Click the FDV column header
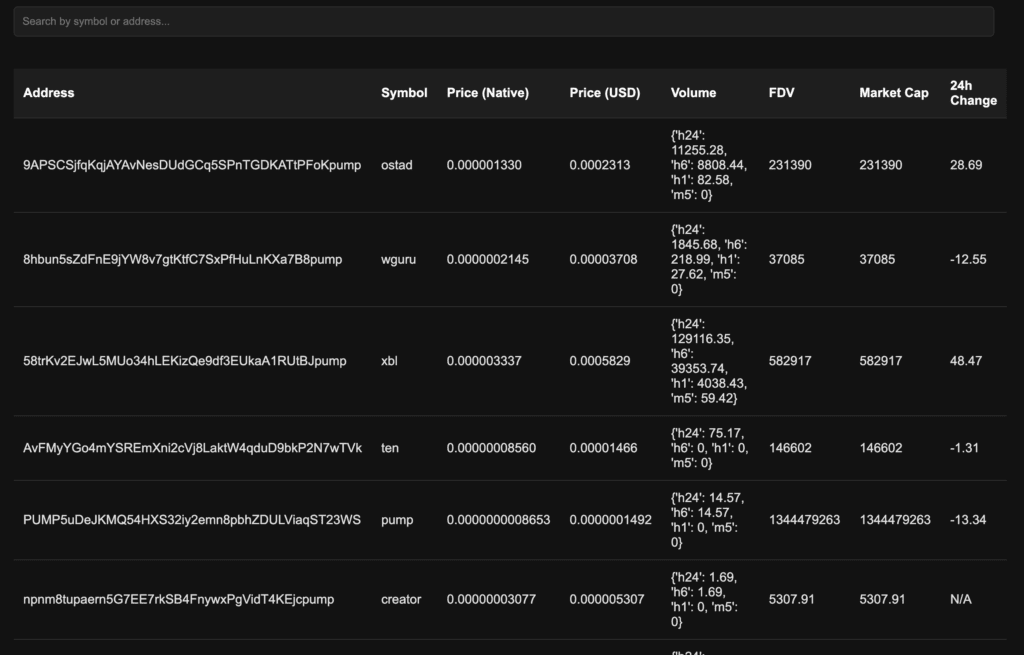Image resolution: width=1024 pixels, height=655 pixels. pos(781,93)
